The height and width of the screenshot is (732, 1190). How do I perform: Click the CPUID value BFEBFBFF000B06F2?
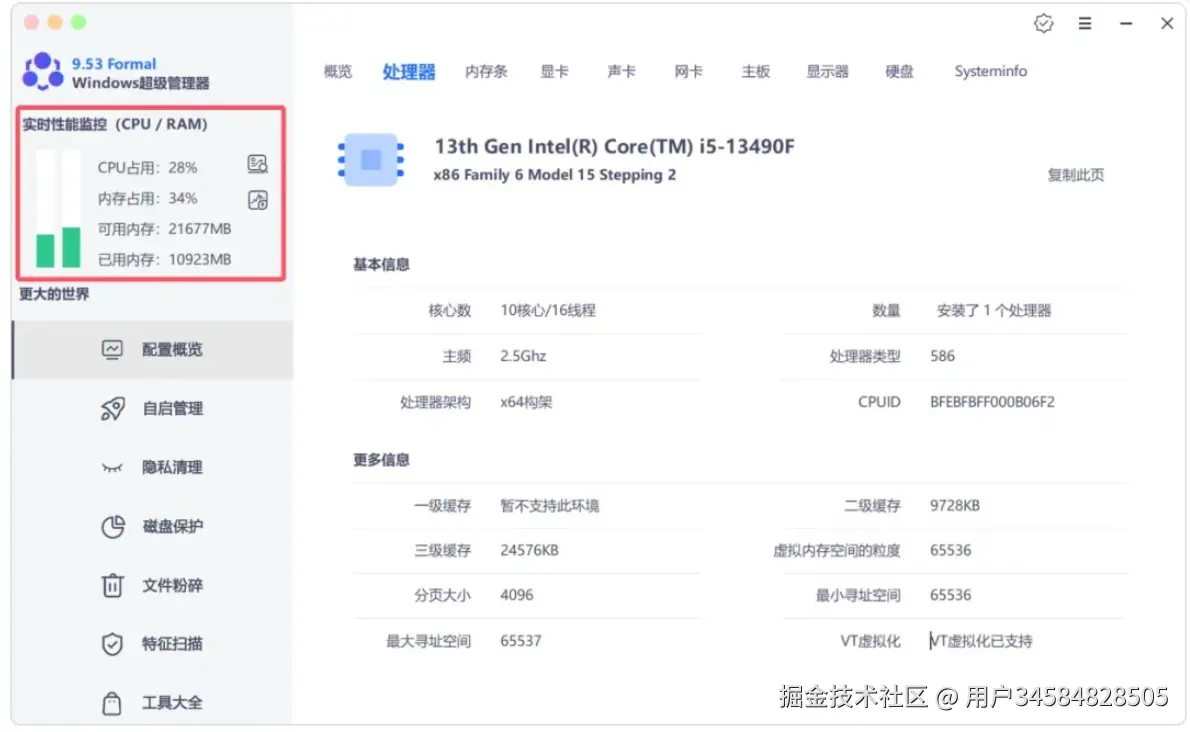992,402
